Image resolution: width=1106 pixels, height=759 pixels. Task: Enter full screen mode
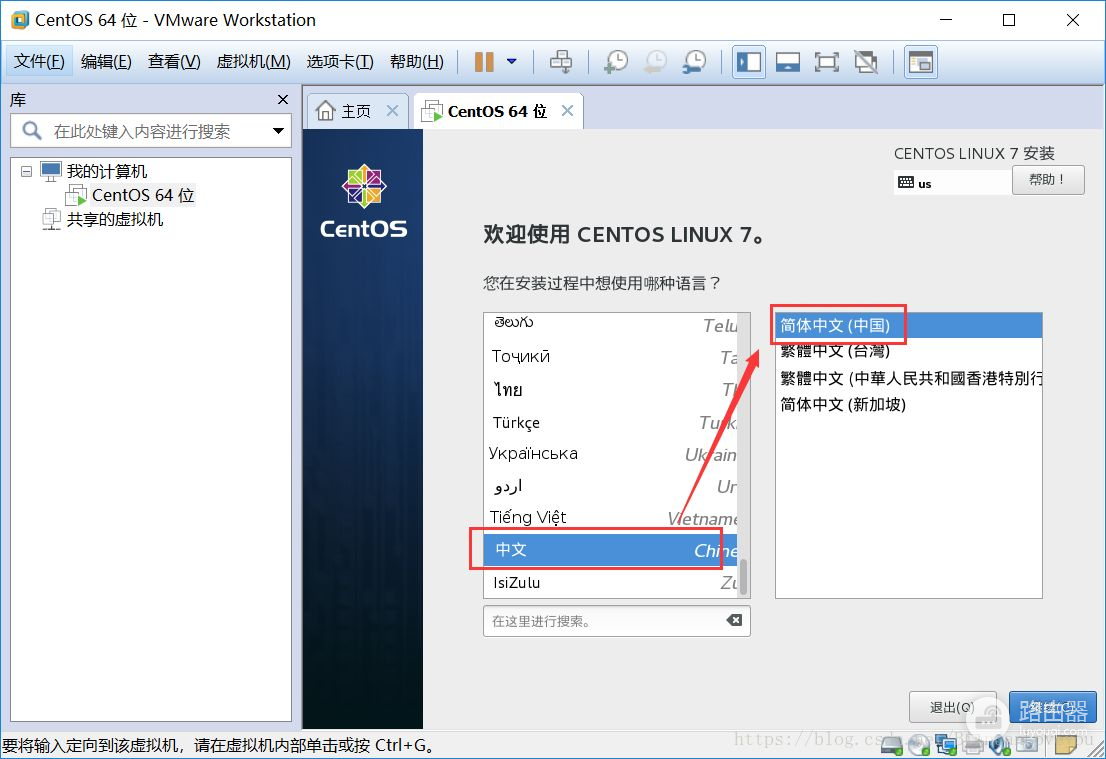826,62
